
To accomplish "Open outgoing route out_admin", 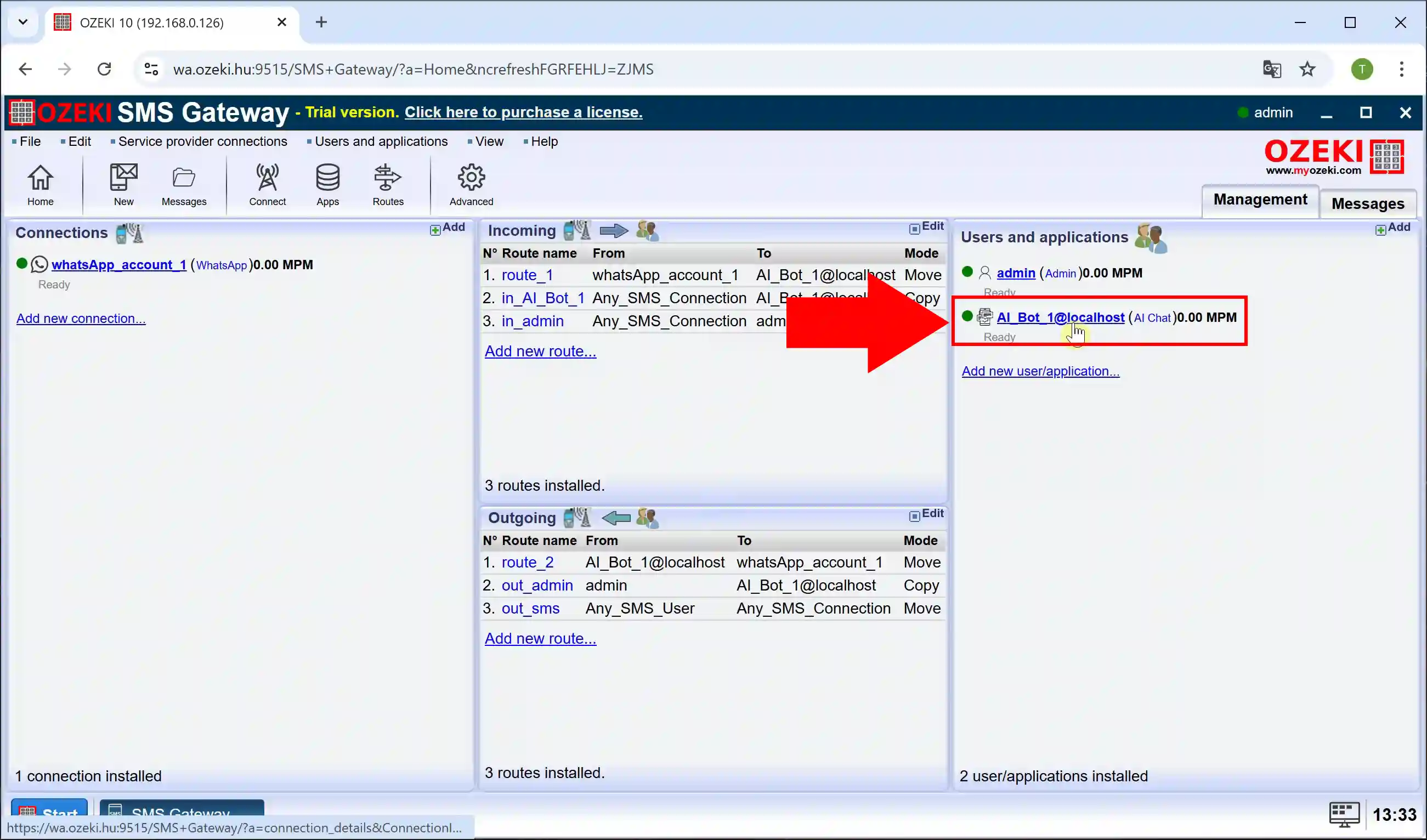I will click(x=537, y=586).
